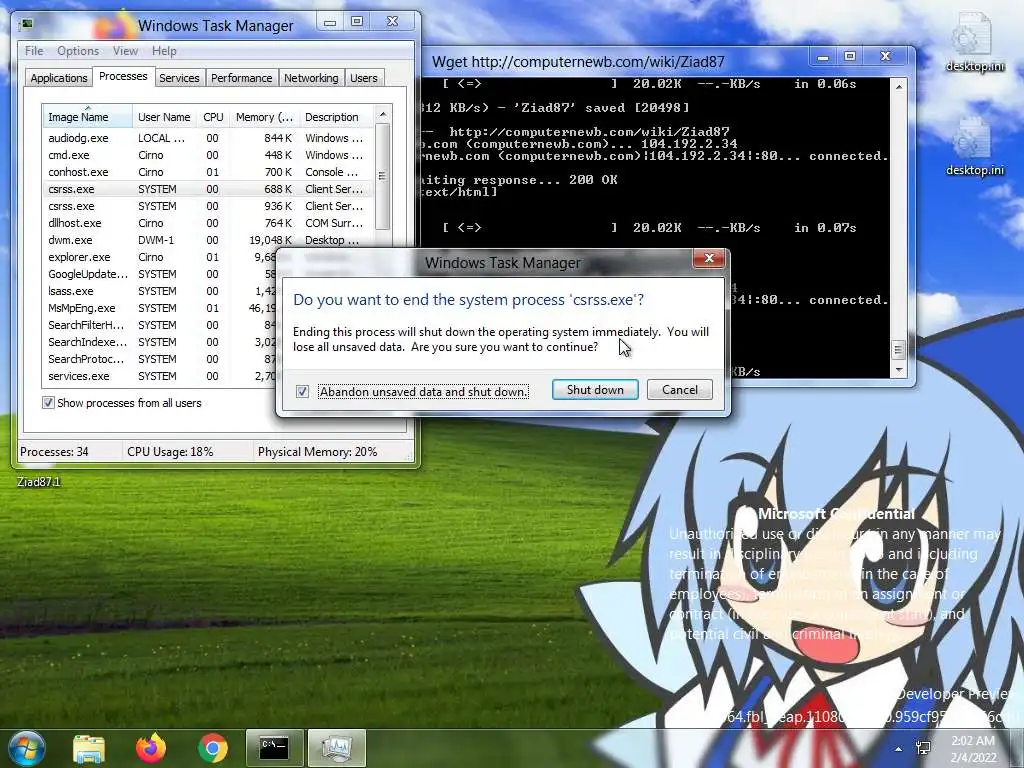Launch Google Chrome from the taskbar
The width and height of the screenshot is (1024, 768).
coord(212,748)
